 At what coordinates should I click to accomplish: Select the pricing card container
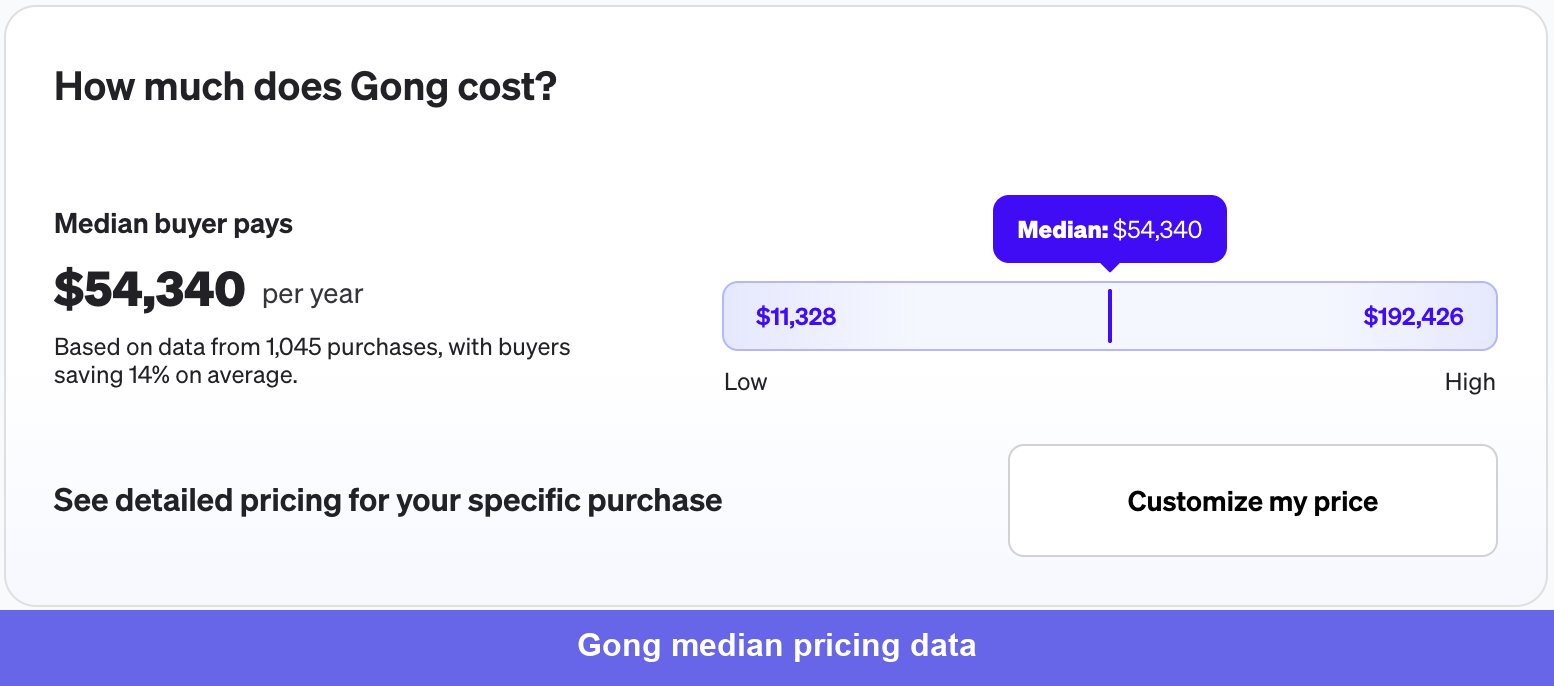(x=777, y=300)
